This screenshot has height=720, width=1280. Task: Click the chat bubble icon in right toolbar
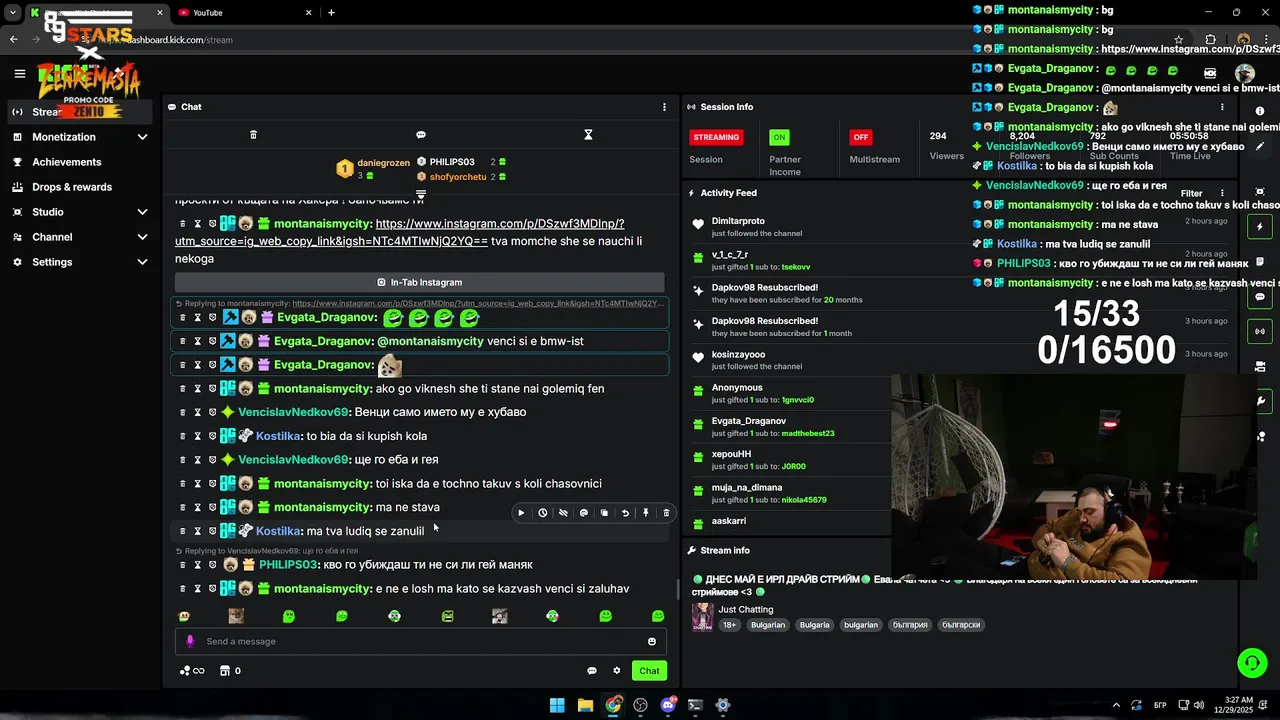coord(1260,297)
